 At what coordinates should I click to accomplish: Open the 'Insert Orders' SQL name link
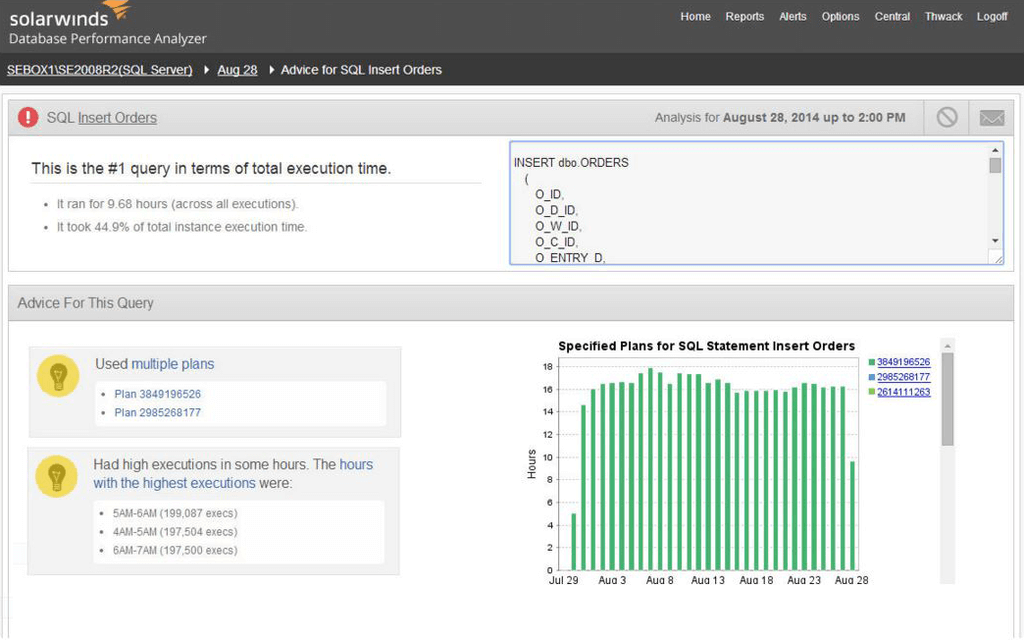pos(117,118)
